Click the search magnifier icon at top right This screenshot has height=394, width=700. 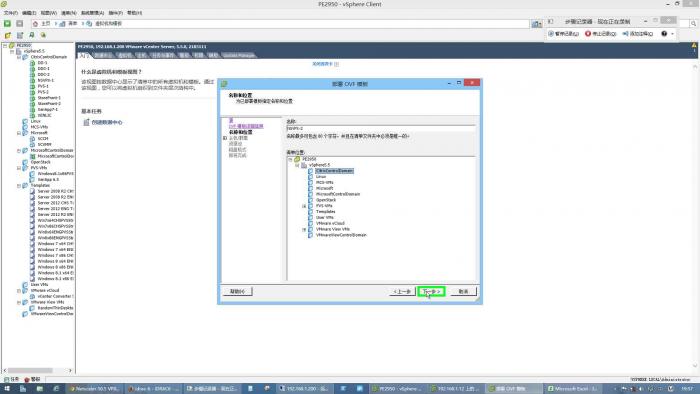pyautogui.click(x=693, y=23)
